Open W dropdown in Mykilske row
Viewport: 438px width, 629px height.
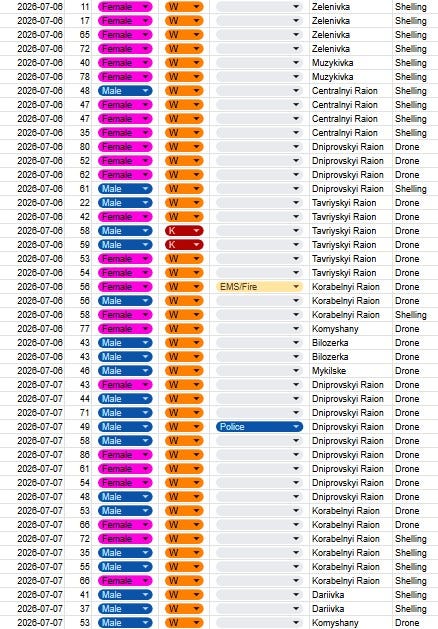coord(184,371)
